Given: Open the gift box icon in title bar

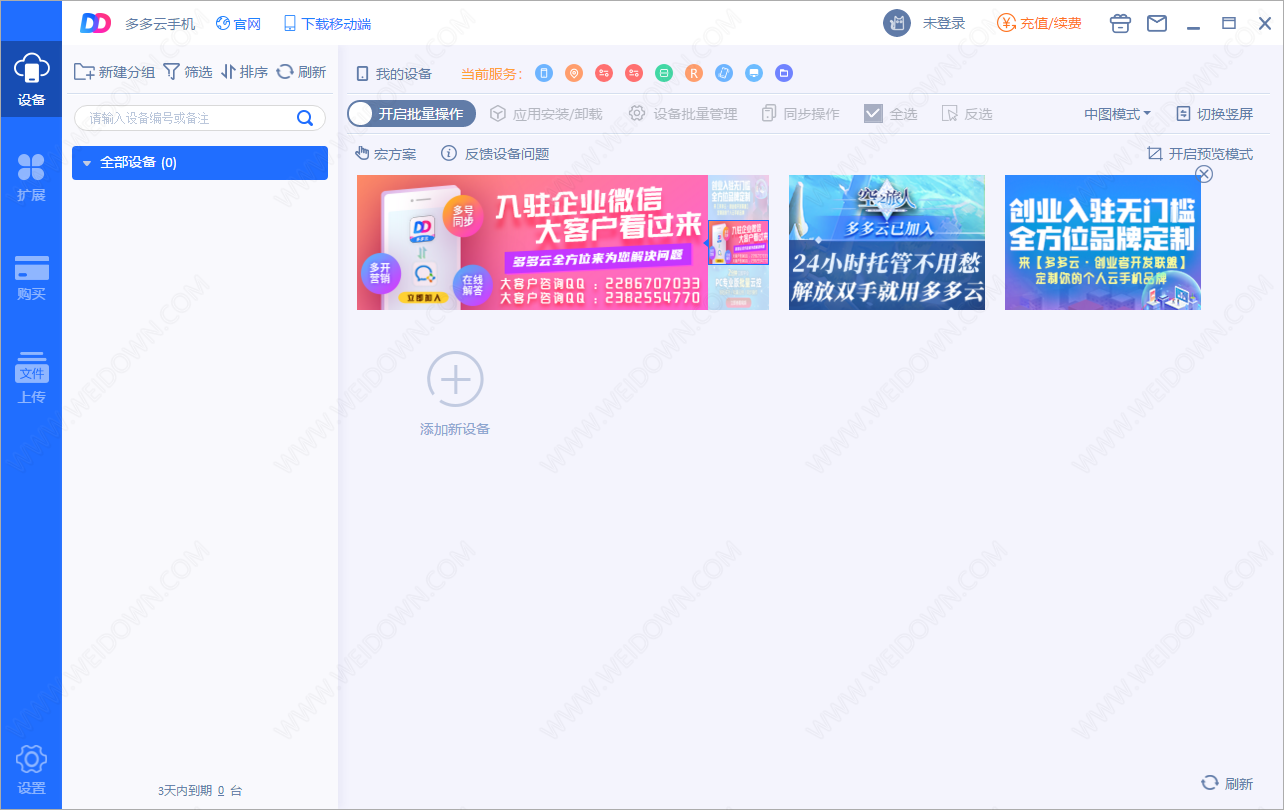Looking at the screenshot, I should 1121,23.
